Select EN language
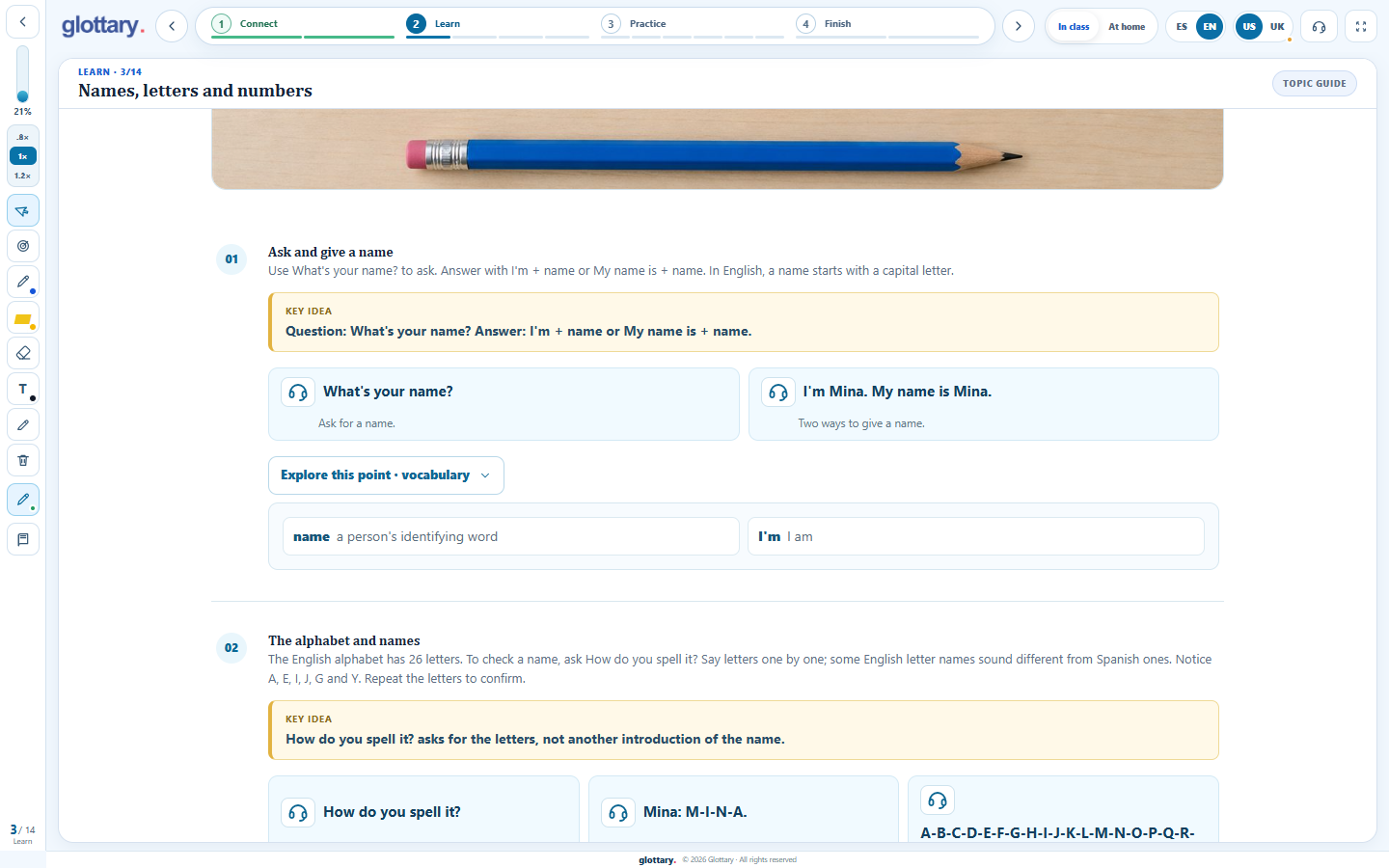 [1210, 27]
